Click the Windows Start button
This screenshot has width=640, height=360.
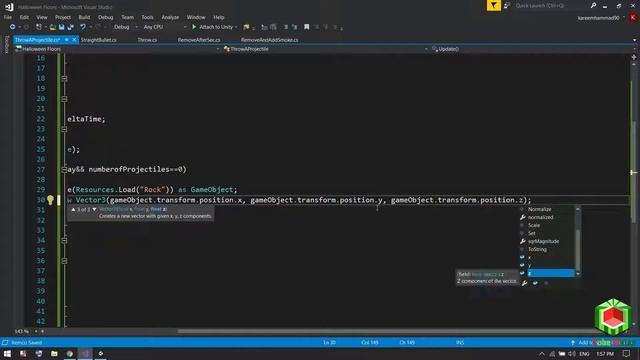click(7, 353)
